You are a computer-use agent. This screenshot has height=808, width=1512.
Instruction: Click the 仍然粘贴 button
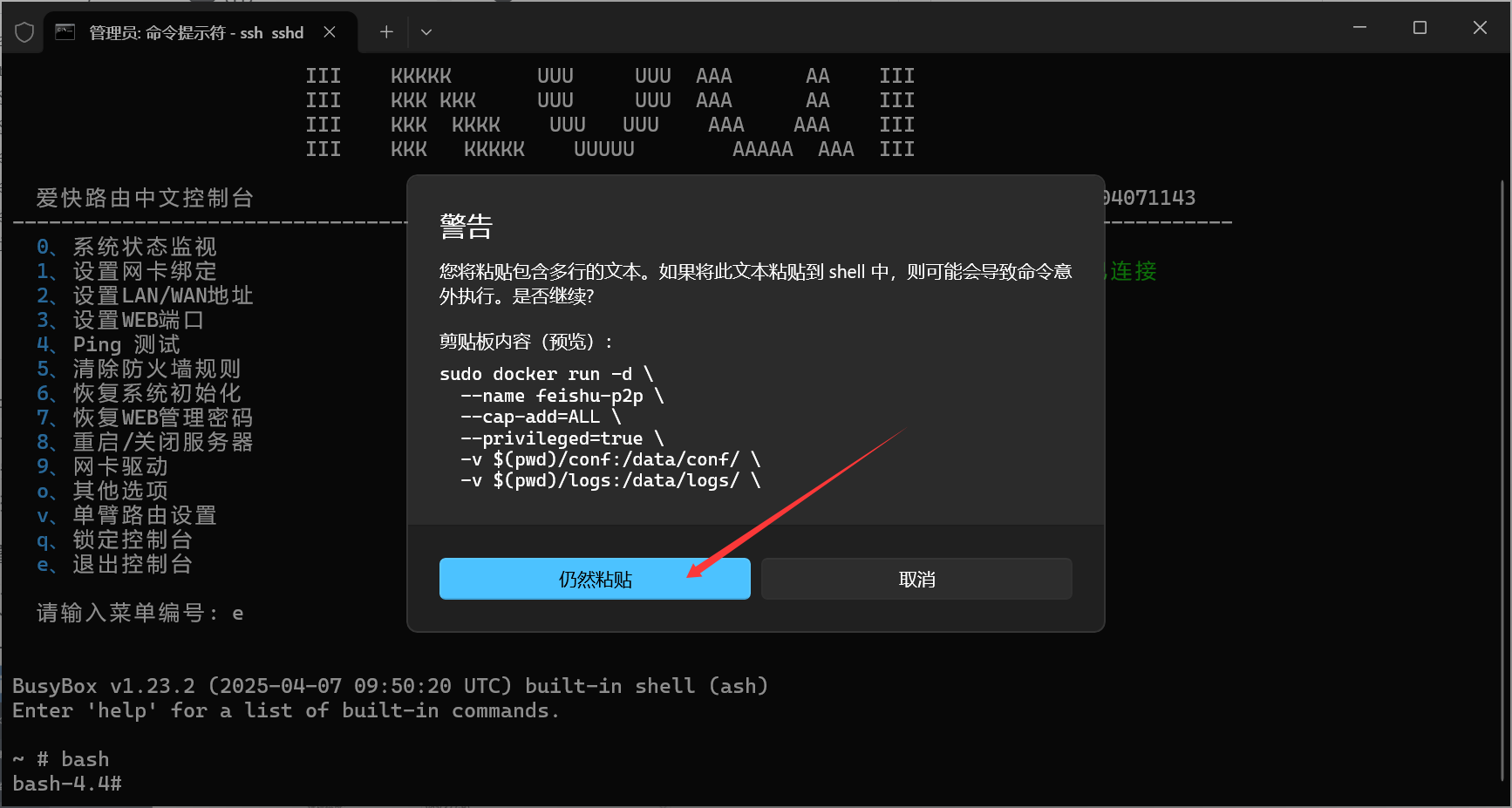(x=595, y=579)
